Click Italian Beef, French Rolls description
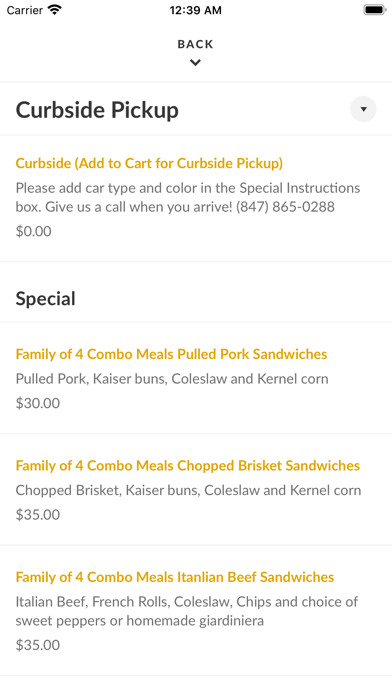Viewport: 392px width, 696px height. tap(187, 611)
